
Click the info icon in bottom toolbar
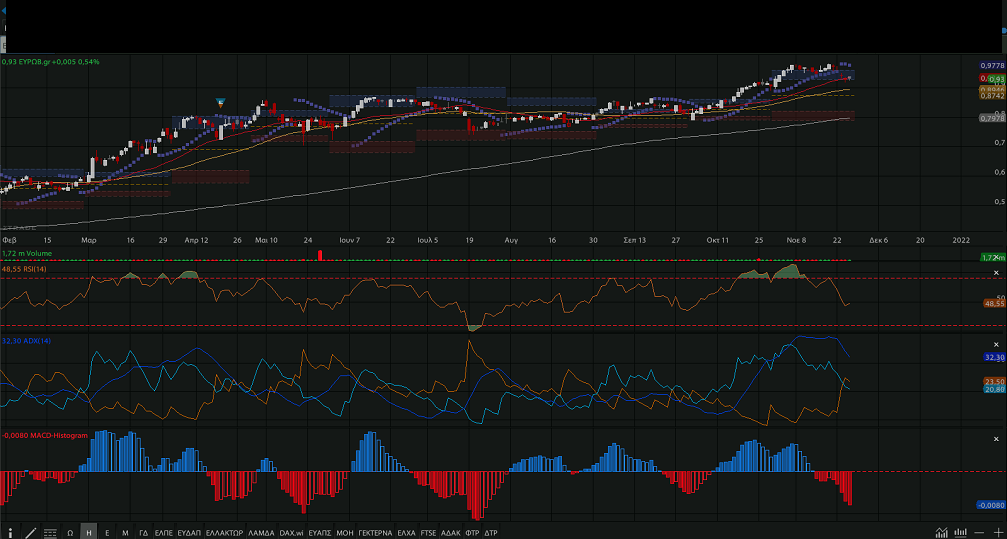point(10,532)
